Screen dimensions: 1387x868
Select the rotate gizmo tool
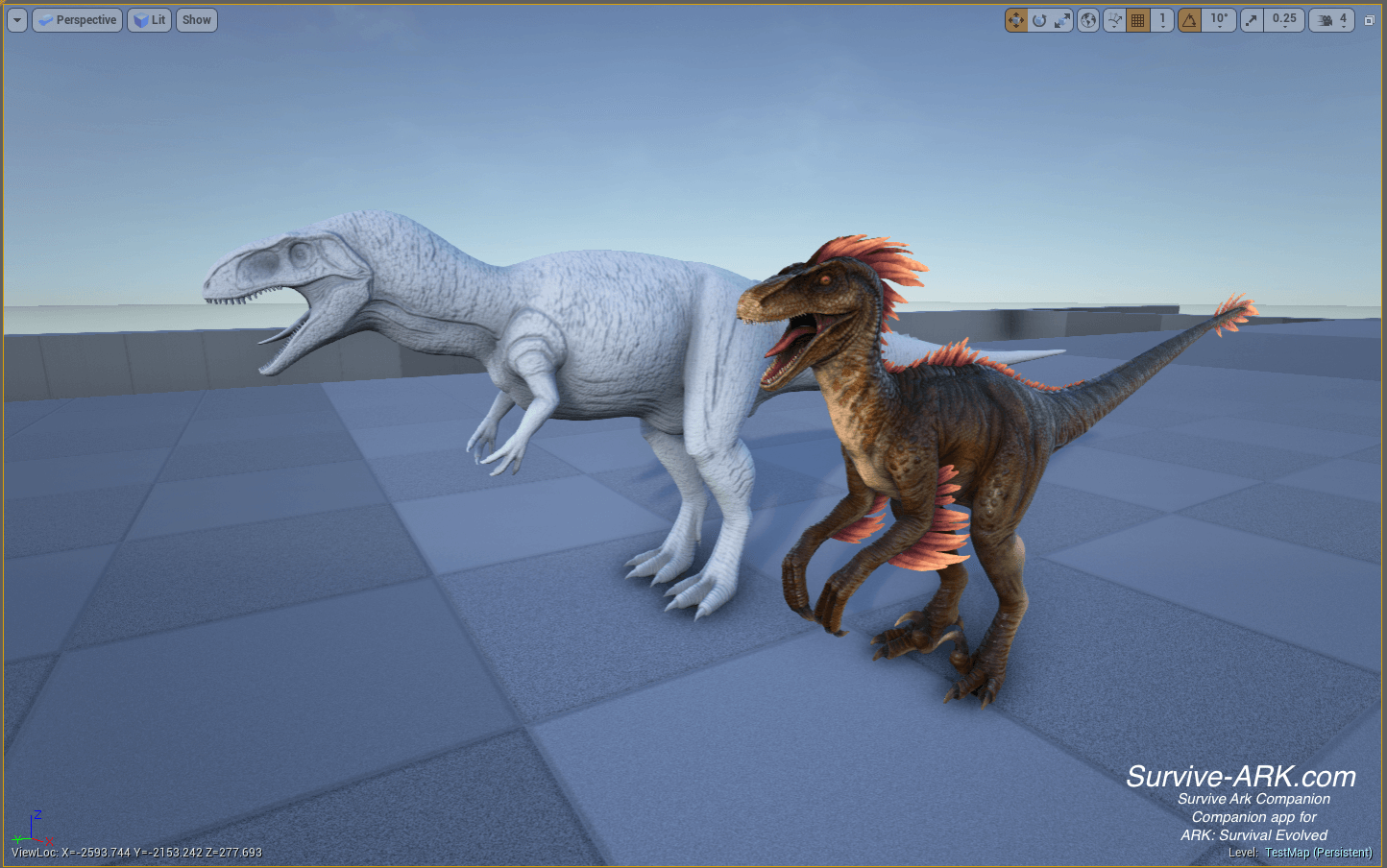1039,20
